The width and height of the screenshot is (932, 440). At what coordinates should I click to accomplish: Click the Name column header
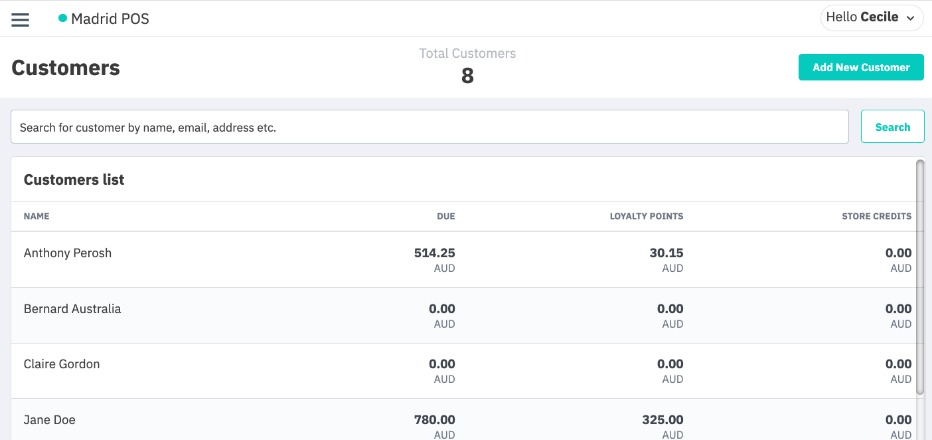click(37, 216)
